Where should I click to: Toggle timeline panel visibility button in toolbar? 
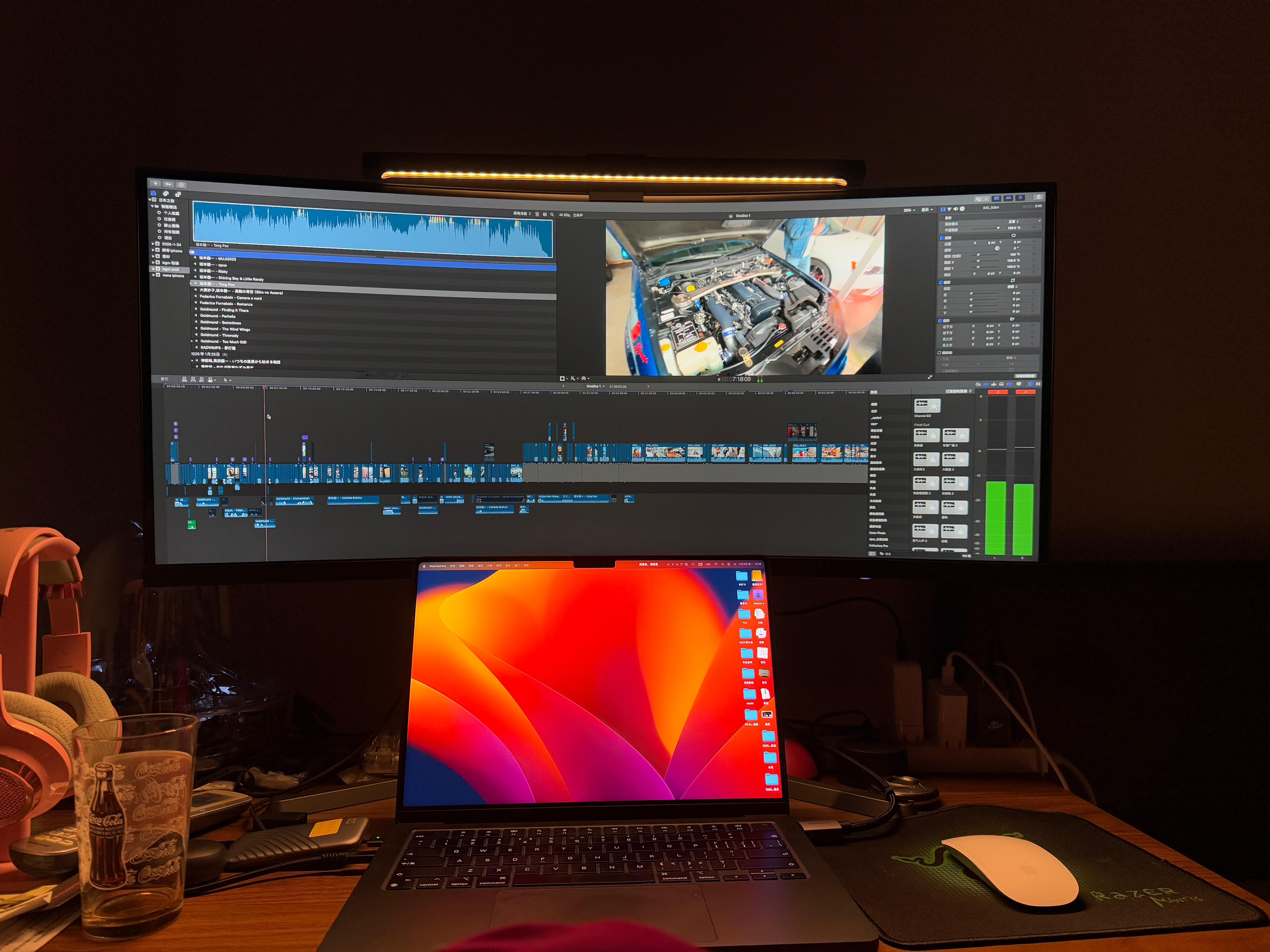[1008, 198]
